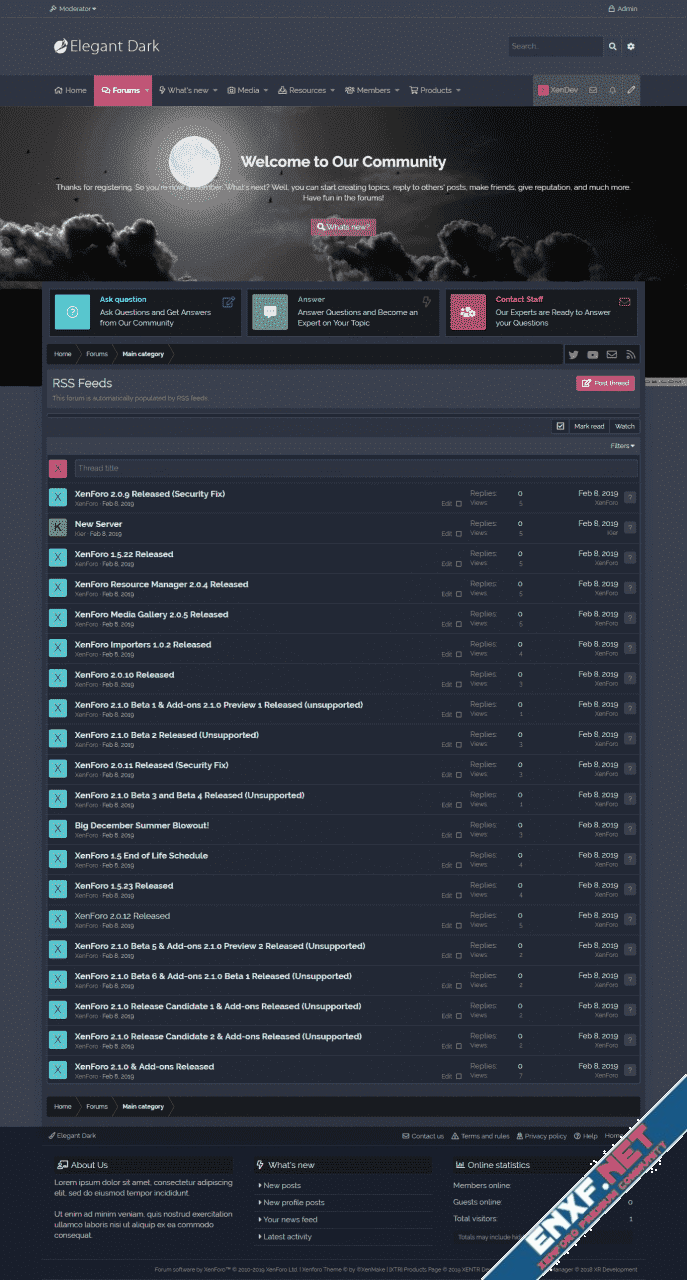Expand the Forums menu arrow
Screen dimensions: 687x1280
pyautogui.click(x=147, y=90)
